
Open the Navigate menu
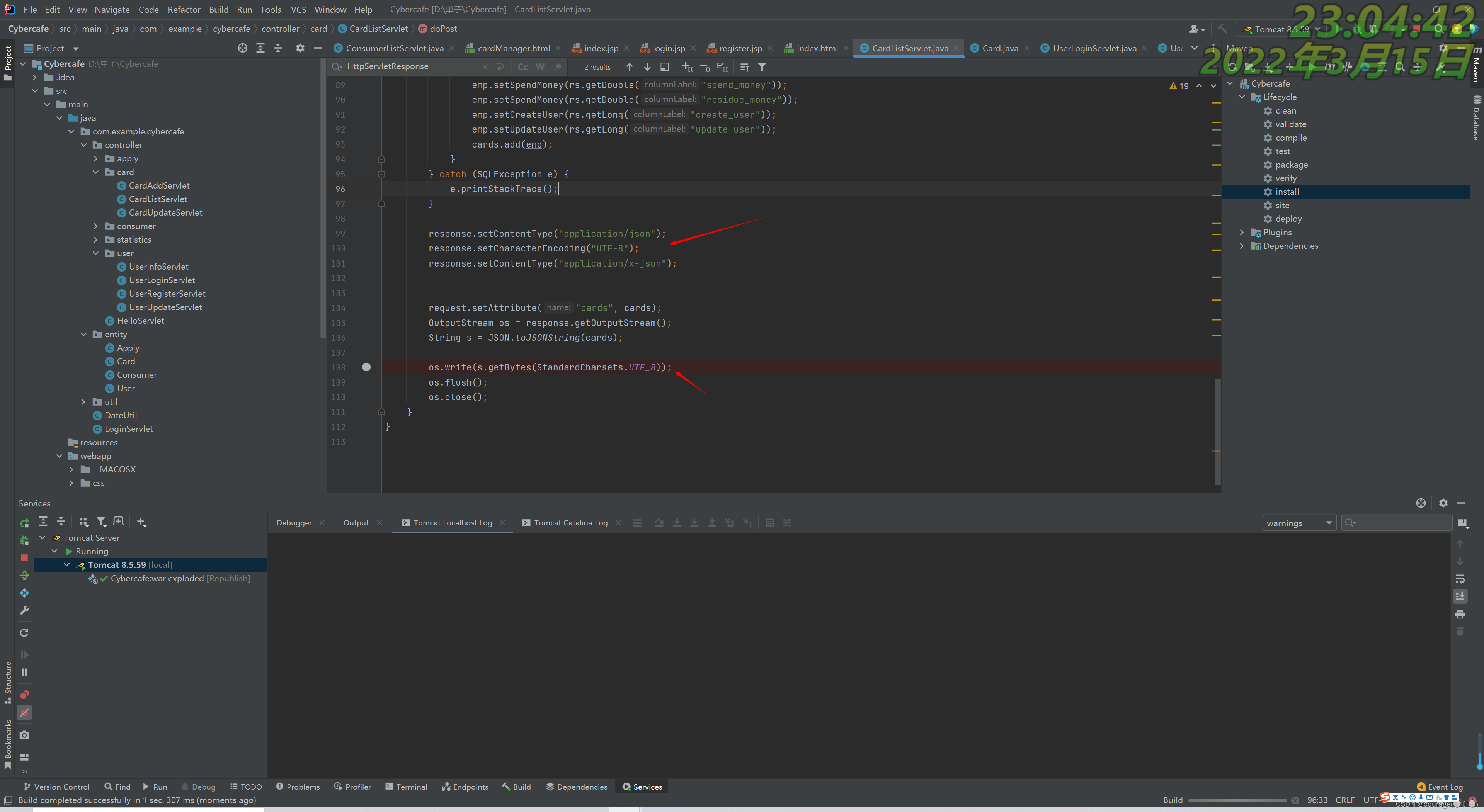tap(112, 10)
